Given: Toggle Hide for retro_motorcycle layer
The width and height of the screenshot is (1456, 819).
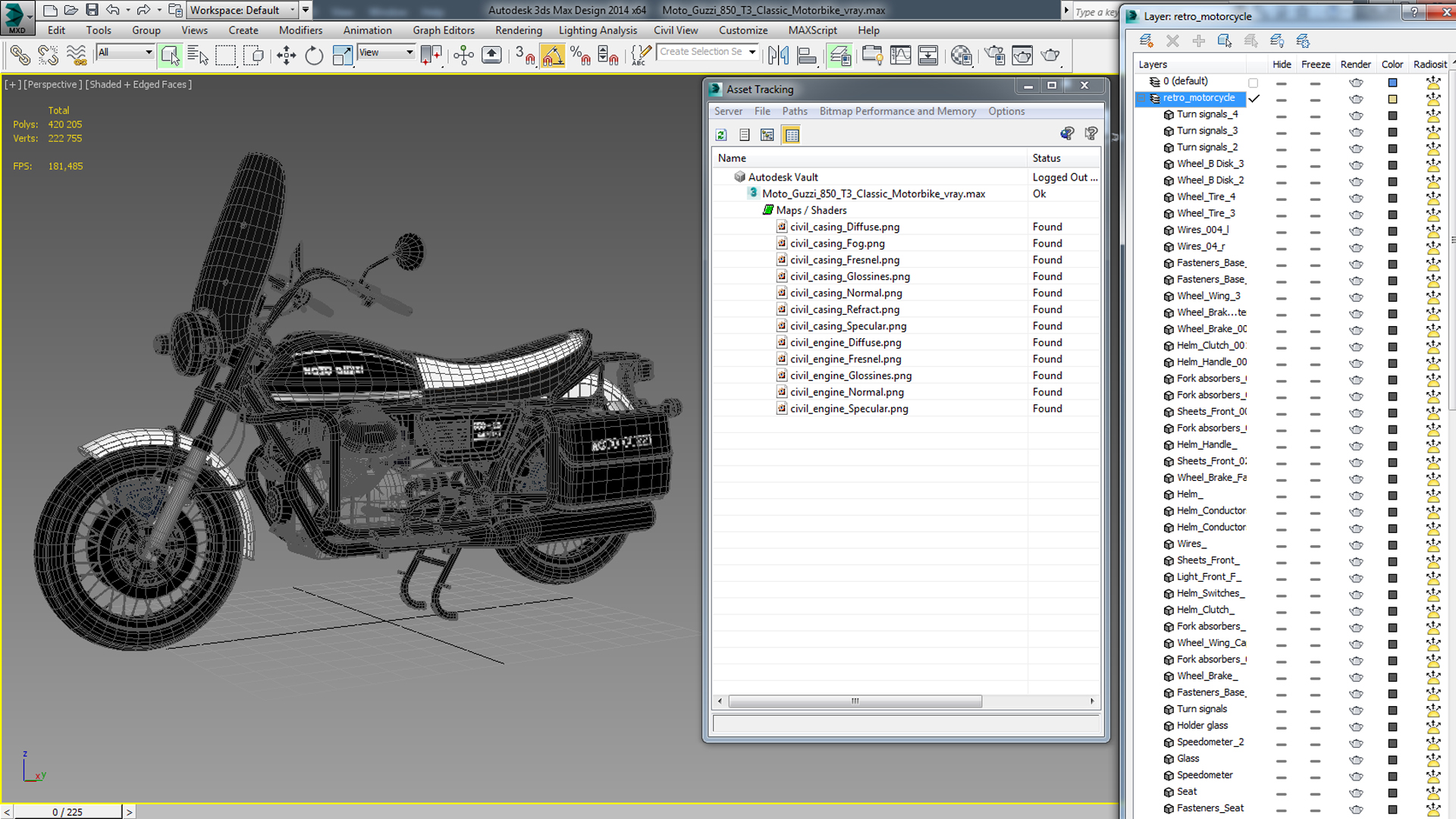Looking at the screenshot, I should click(x=1281, y=99).
